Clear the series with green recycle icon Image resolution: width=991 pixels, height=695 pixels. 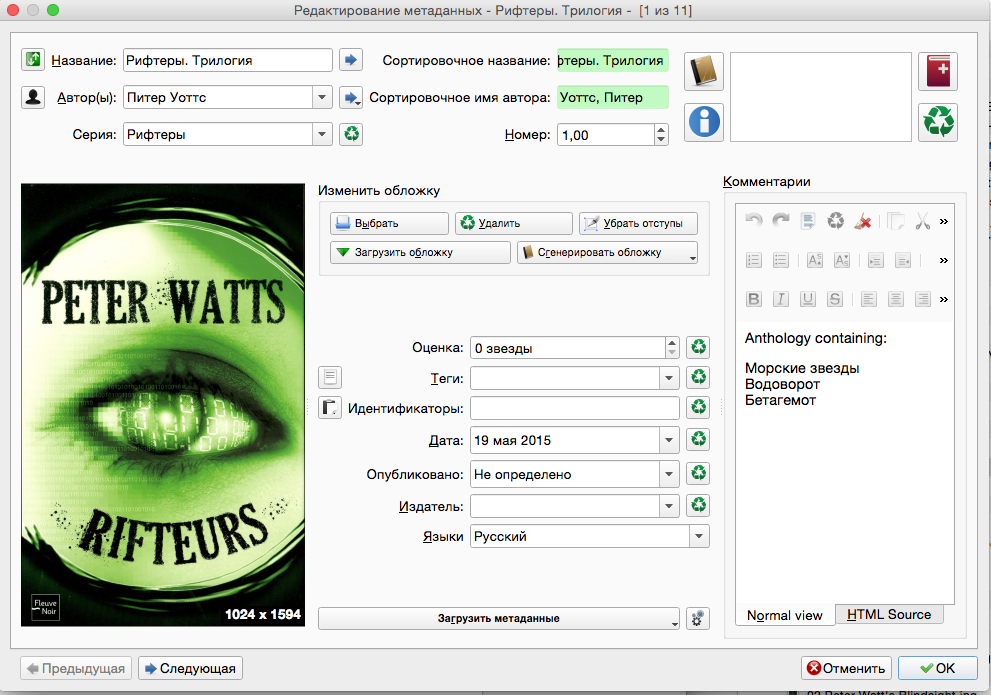(351, 134)
